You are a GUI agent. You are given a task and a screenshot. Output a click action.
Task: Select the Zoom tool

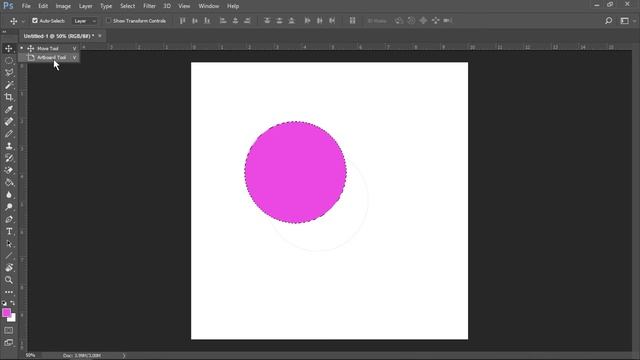9,280
